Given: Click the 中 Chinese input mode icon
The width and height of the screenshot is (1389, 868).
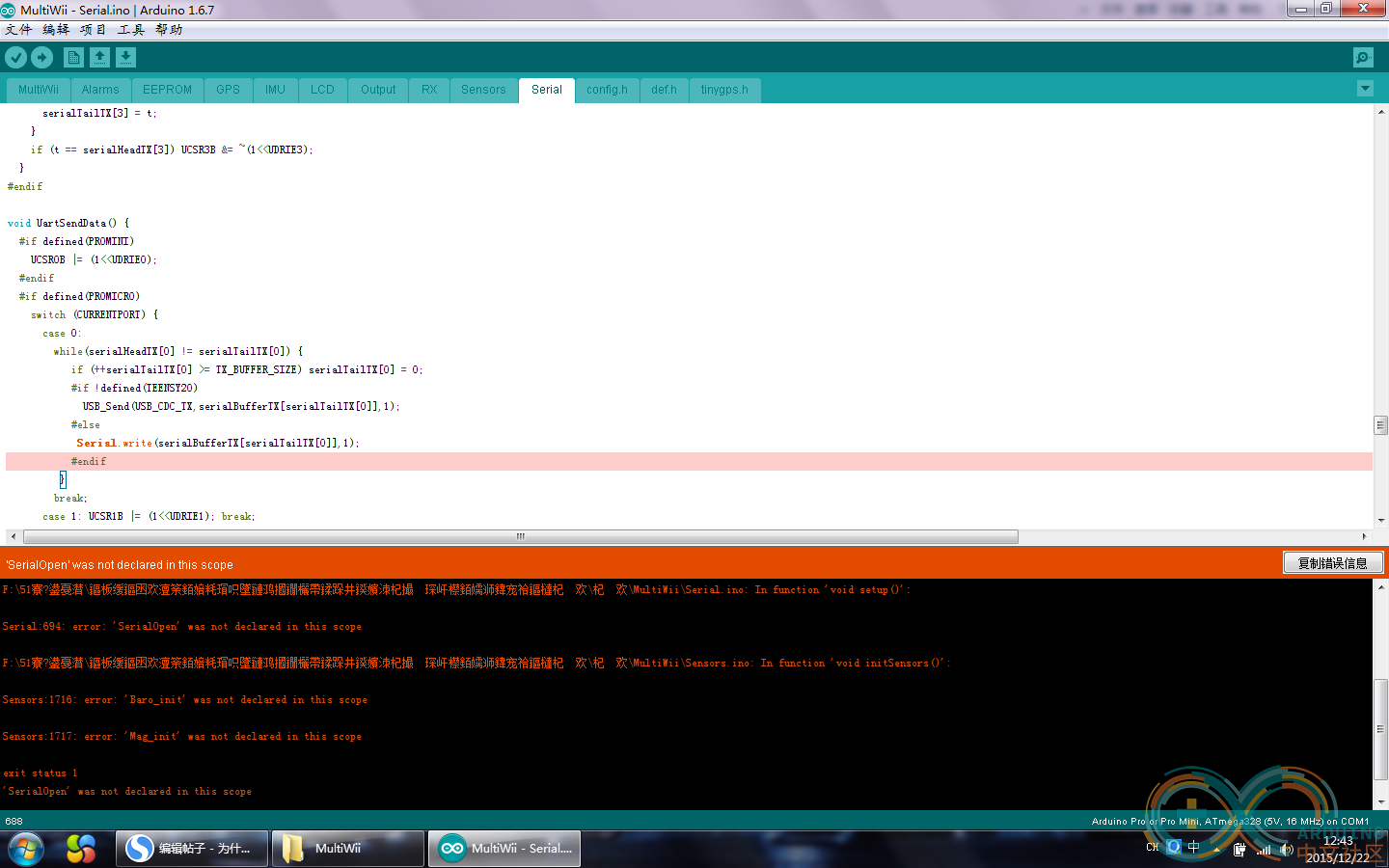Looking at the screenshot, I should [1193, 847].
